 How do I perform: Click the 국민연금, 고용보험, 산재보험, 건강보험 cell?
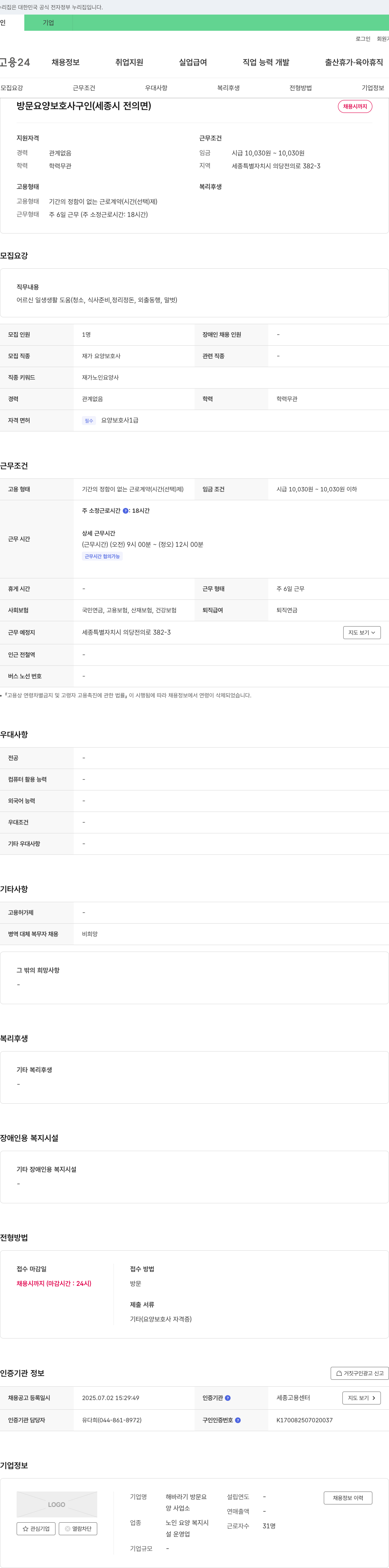click(x=129, y=610)
